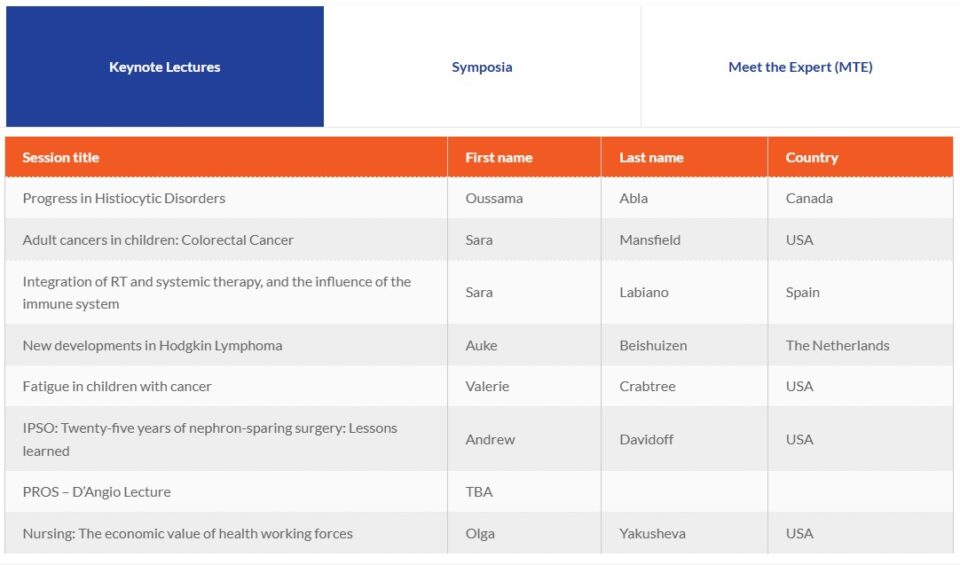Click the Nursing economic value session title

coord(187,533)
